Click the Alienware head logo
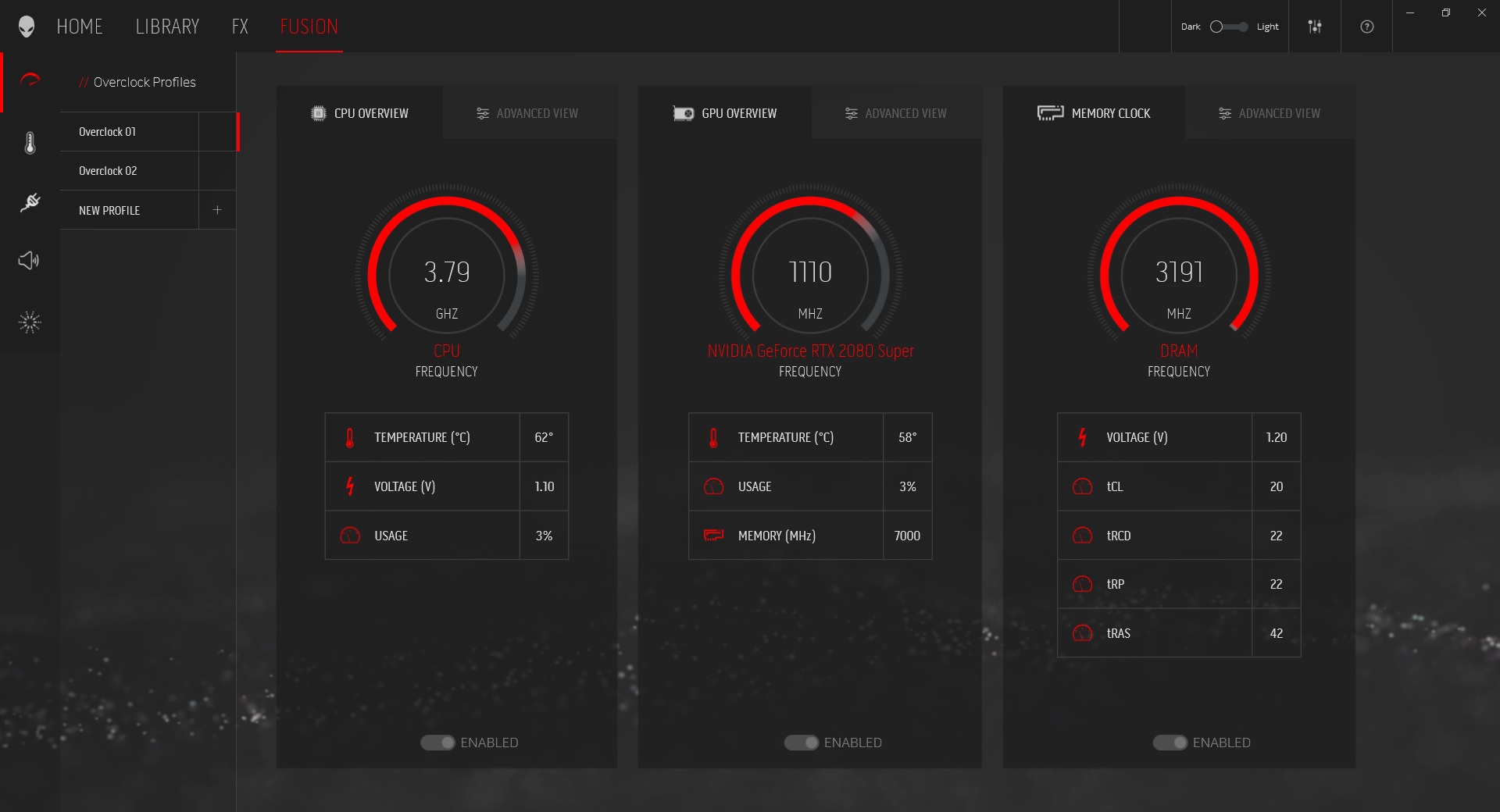This screenshot has height=812, width=1500. tap(27, 27)
